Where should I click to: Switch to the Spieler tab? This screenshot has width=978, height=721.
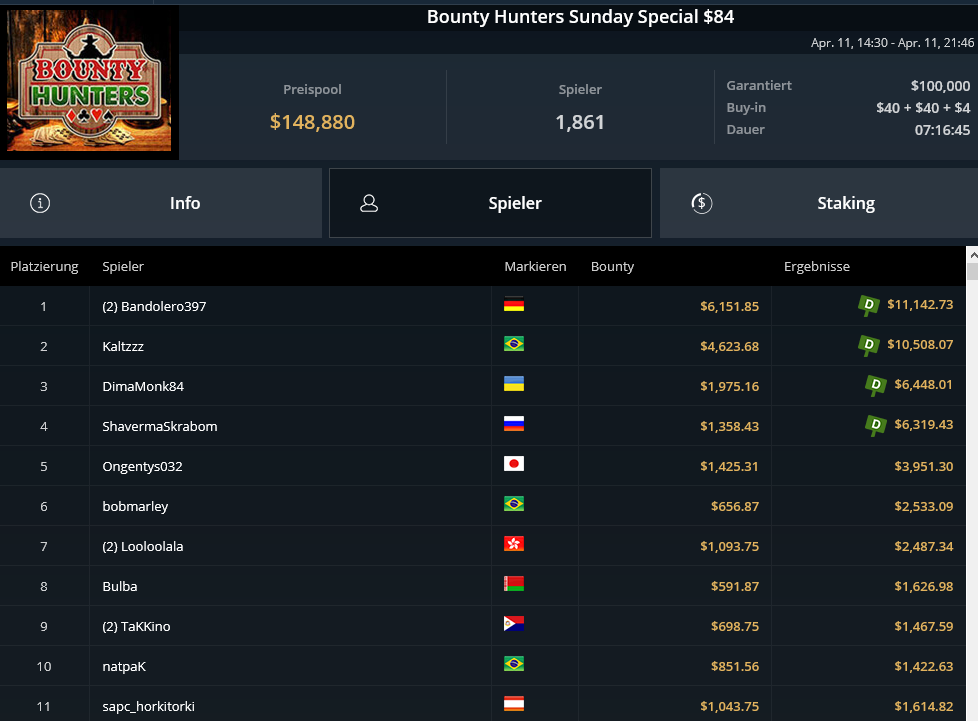point(490,203)
